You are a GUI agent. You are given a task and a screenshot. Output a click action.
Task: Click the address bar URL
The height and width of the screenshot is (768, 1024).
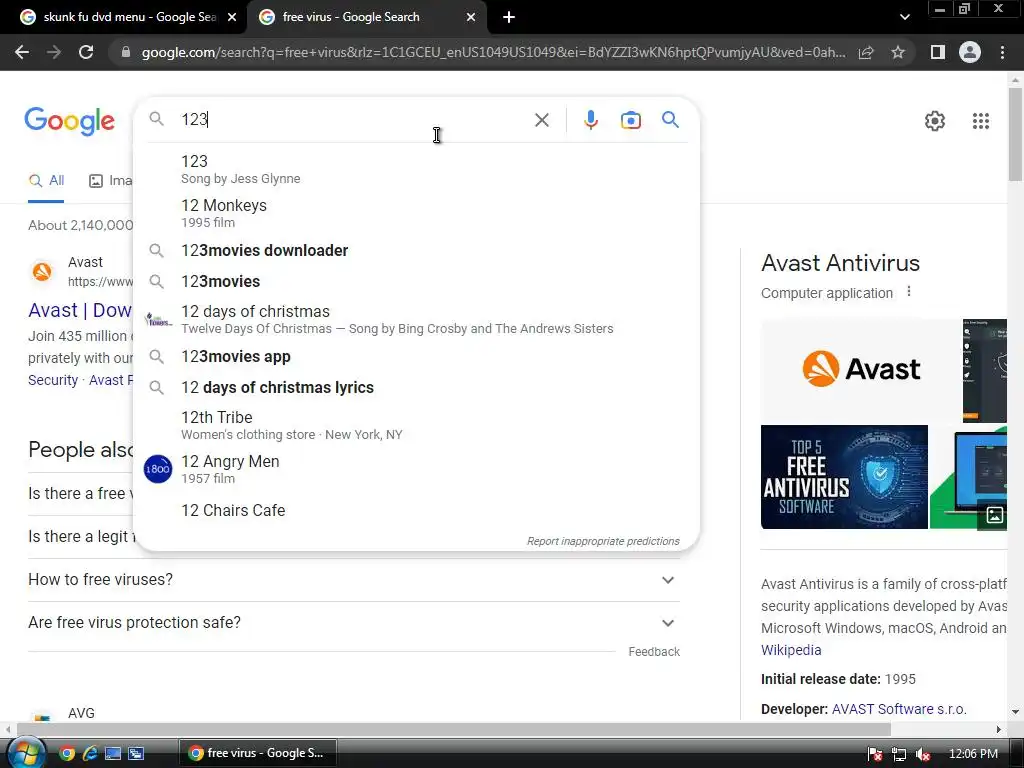(493, 52)
